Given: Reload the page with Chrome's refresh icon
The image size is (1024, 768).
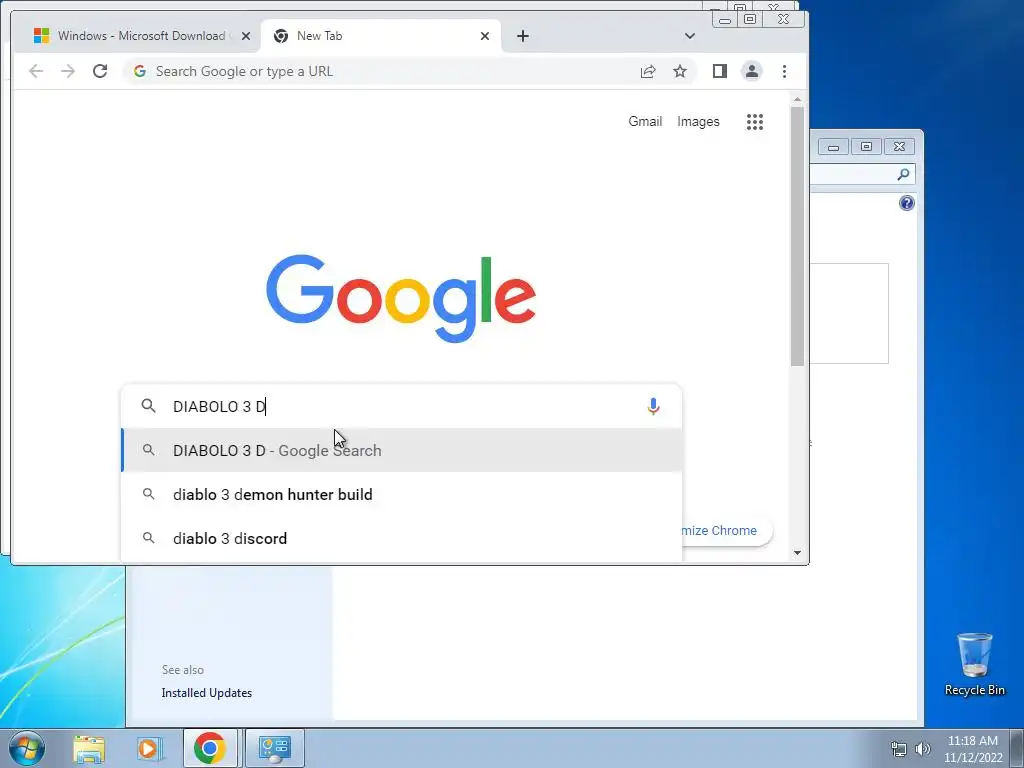Looking at the screenshot, I should point(100,71).
